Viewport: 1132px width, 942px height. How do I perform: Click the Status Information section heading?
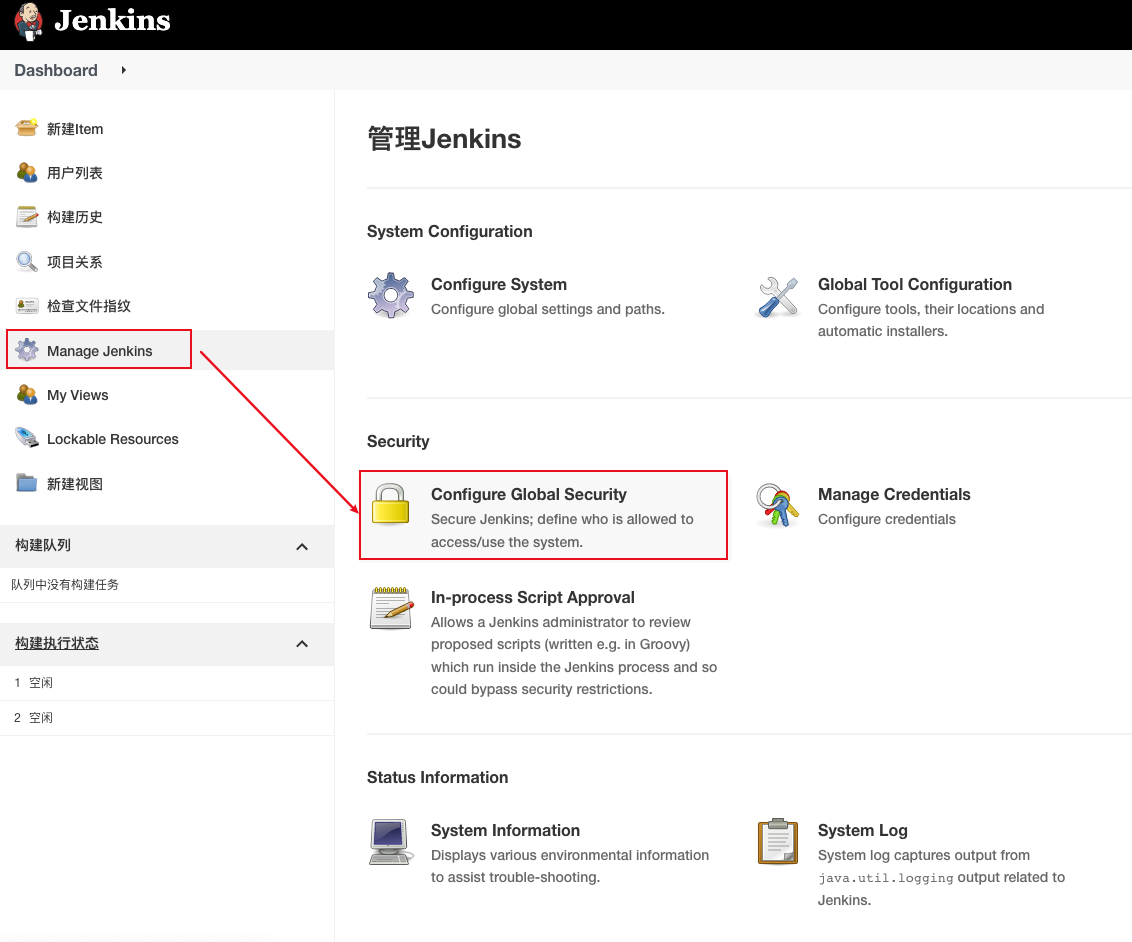(x=437, y=777)
